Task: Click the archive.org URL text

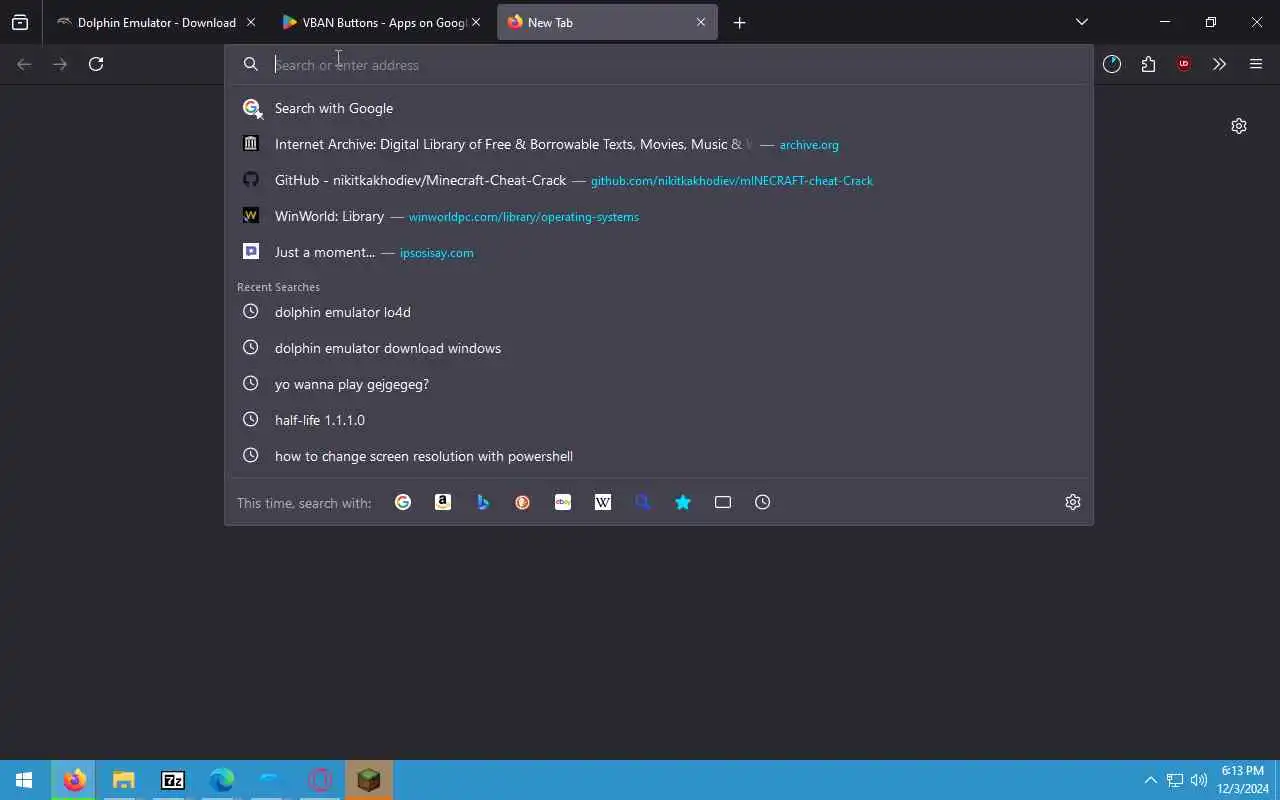Action: tap(809, 145)
